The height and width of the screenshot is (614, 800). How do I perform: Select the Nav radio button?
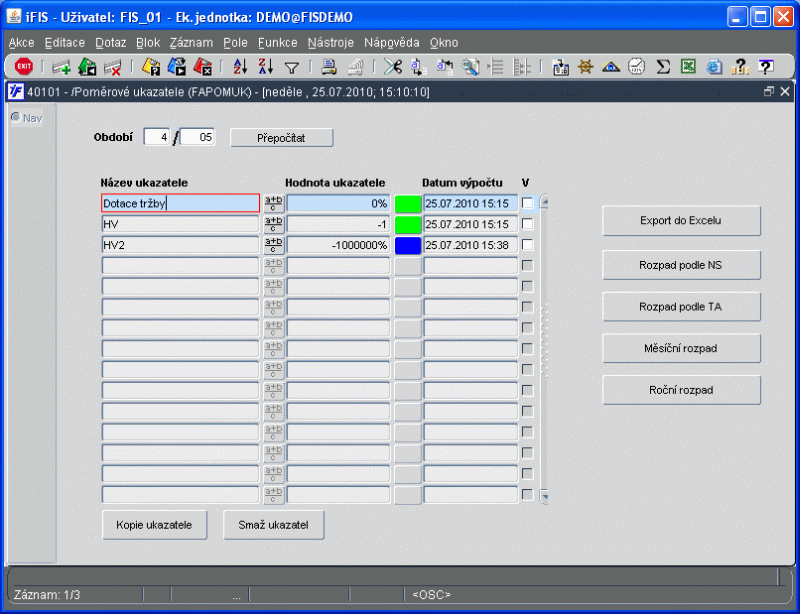click(16, 117)
